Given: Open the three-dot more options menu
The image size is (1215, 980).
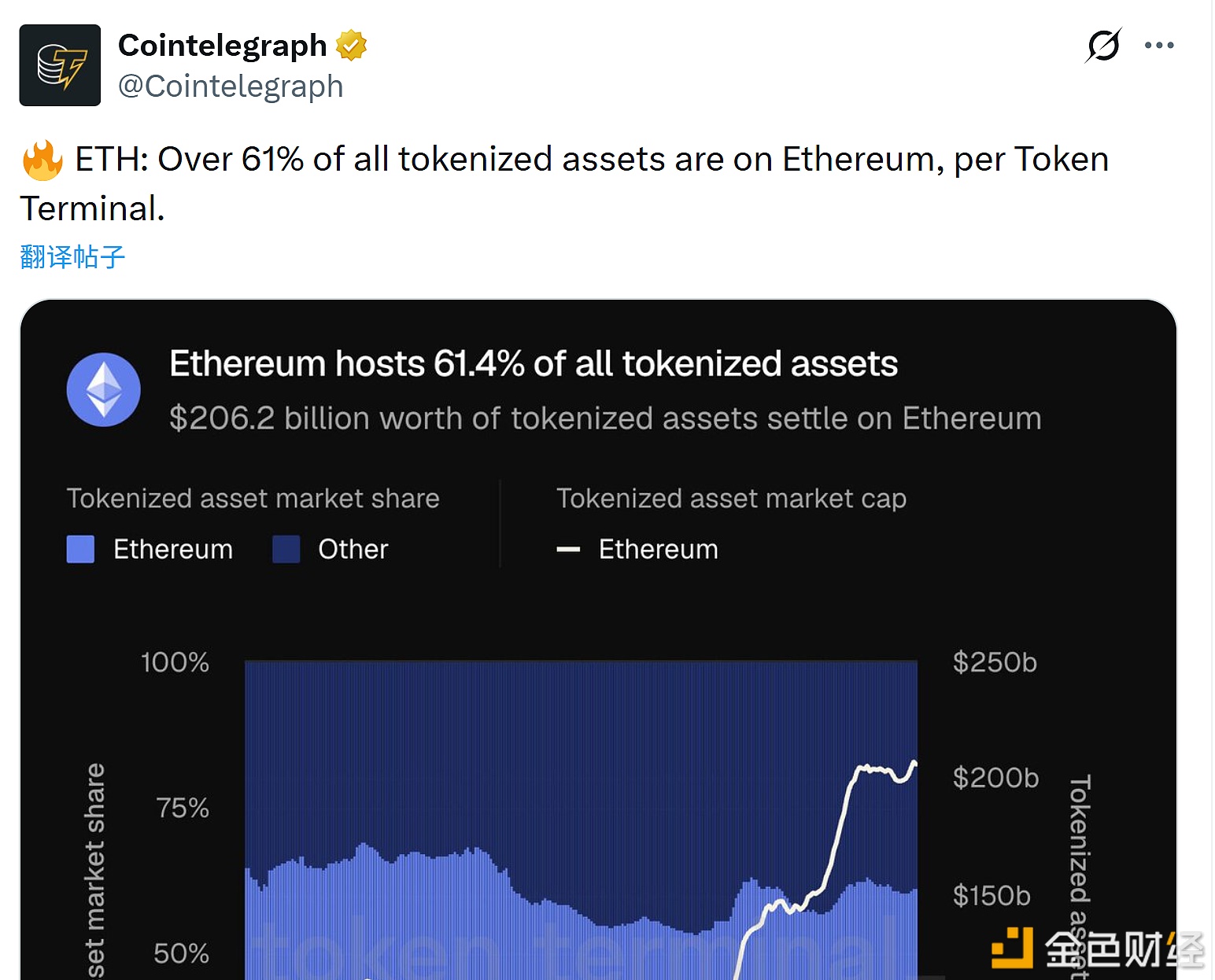Looking at the screenshot, I should [x=1159, y=46].
